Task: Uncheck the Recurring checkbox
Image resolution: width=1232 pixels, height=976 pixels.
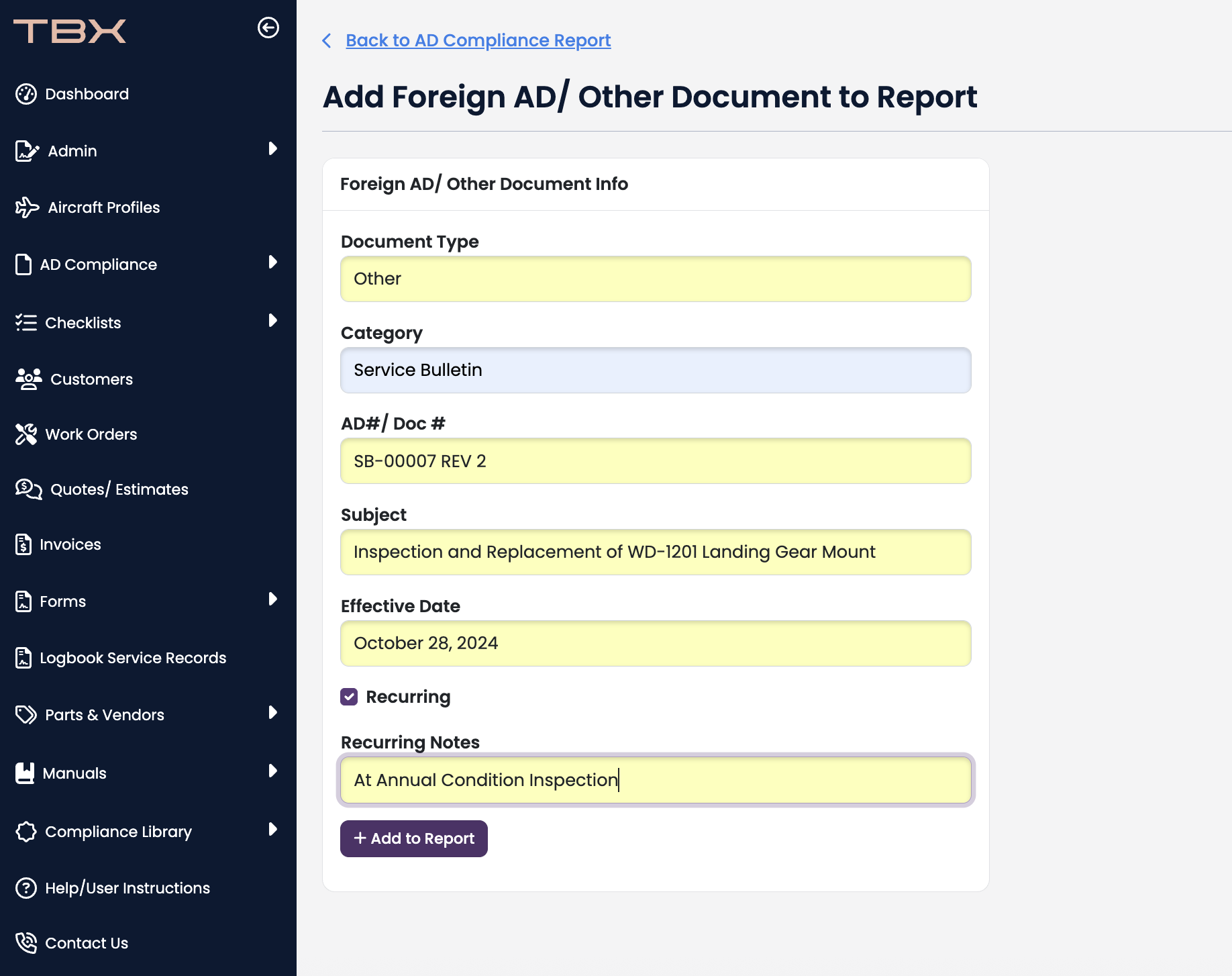Action: coord(349,697)
